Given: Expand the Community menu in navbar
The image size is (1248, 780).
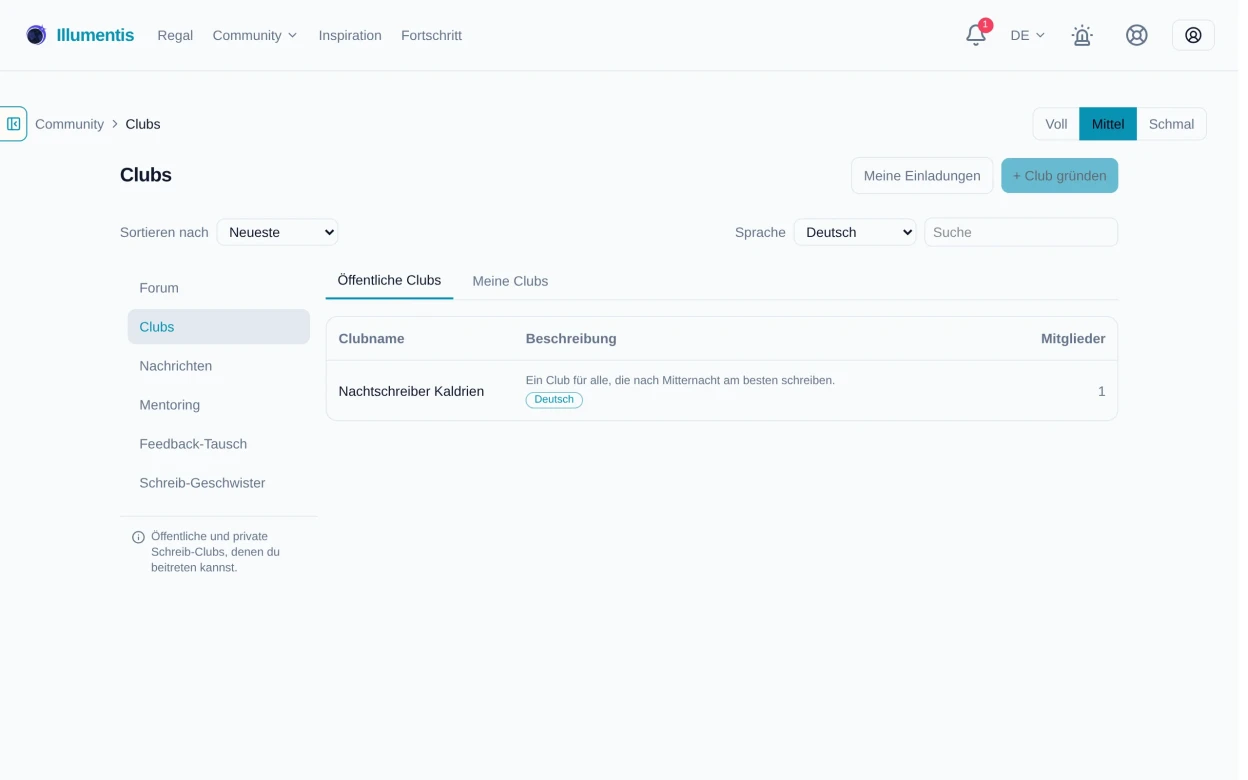Looking at the screenshot, I should 257,35.
